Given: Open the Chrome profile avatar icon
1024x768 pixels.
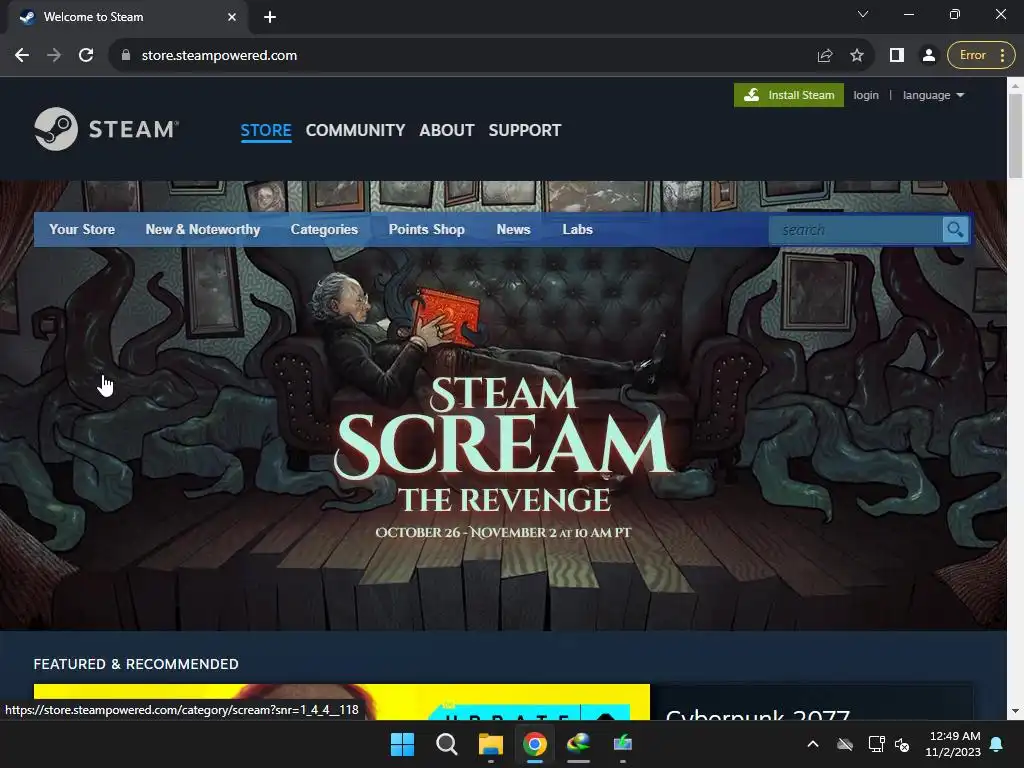Looking at the screenshot, I should (928, 56).
